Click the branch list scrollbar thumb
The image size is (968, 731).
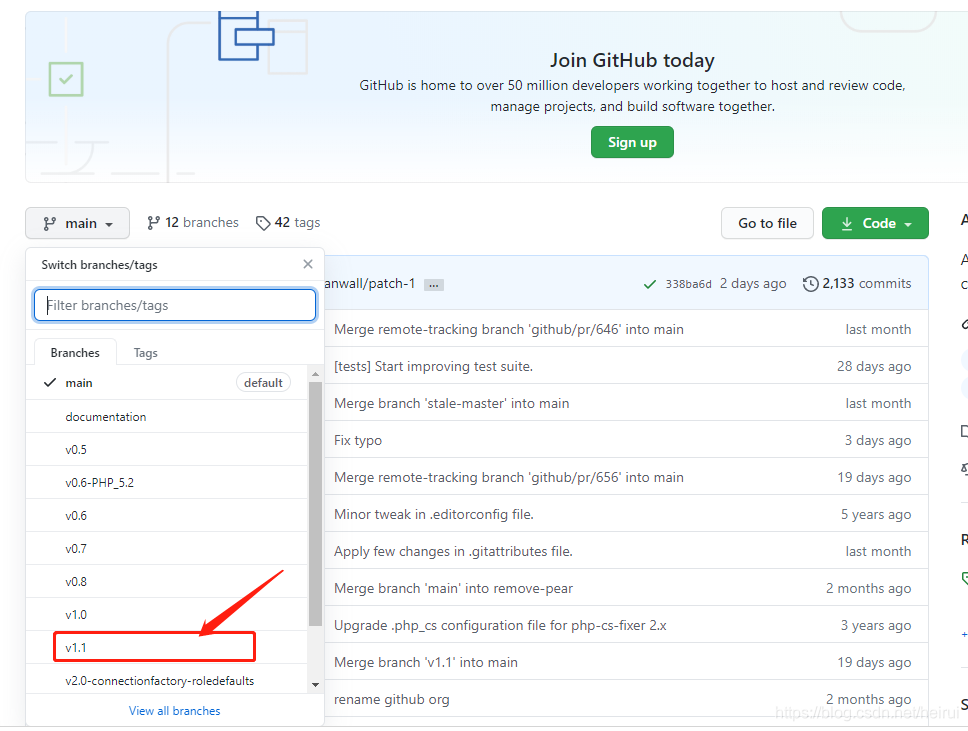[x=315, y=504]
